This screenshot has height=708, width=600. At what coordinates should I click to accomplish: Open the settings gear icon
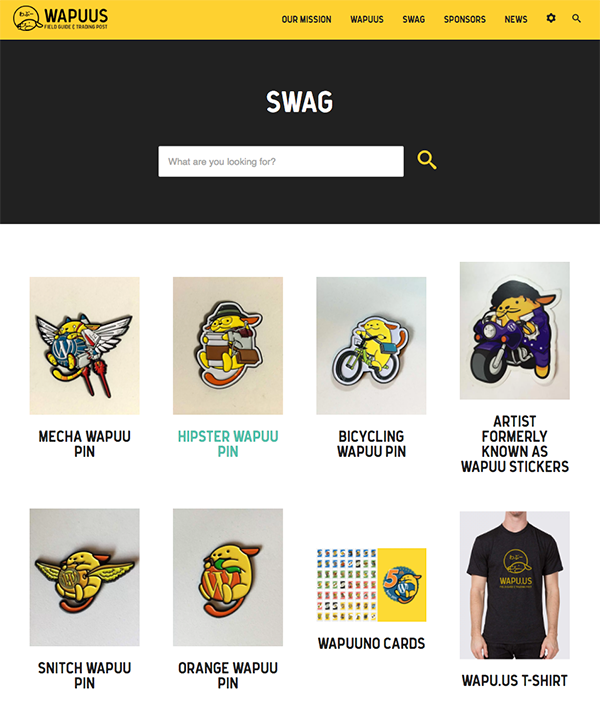(x=551, y=19)
